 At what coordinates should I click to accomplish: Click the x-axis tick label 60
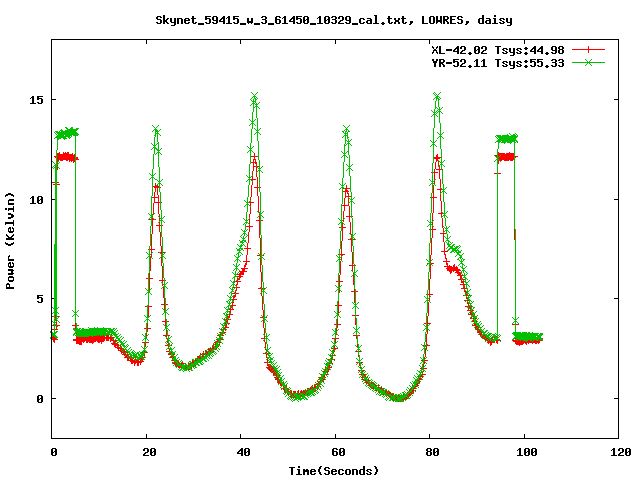click(338, 452)
